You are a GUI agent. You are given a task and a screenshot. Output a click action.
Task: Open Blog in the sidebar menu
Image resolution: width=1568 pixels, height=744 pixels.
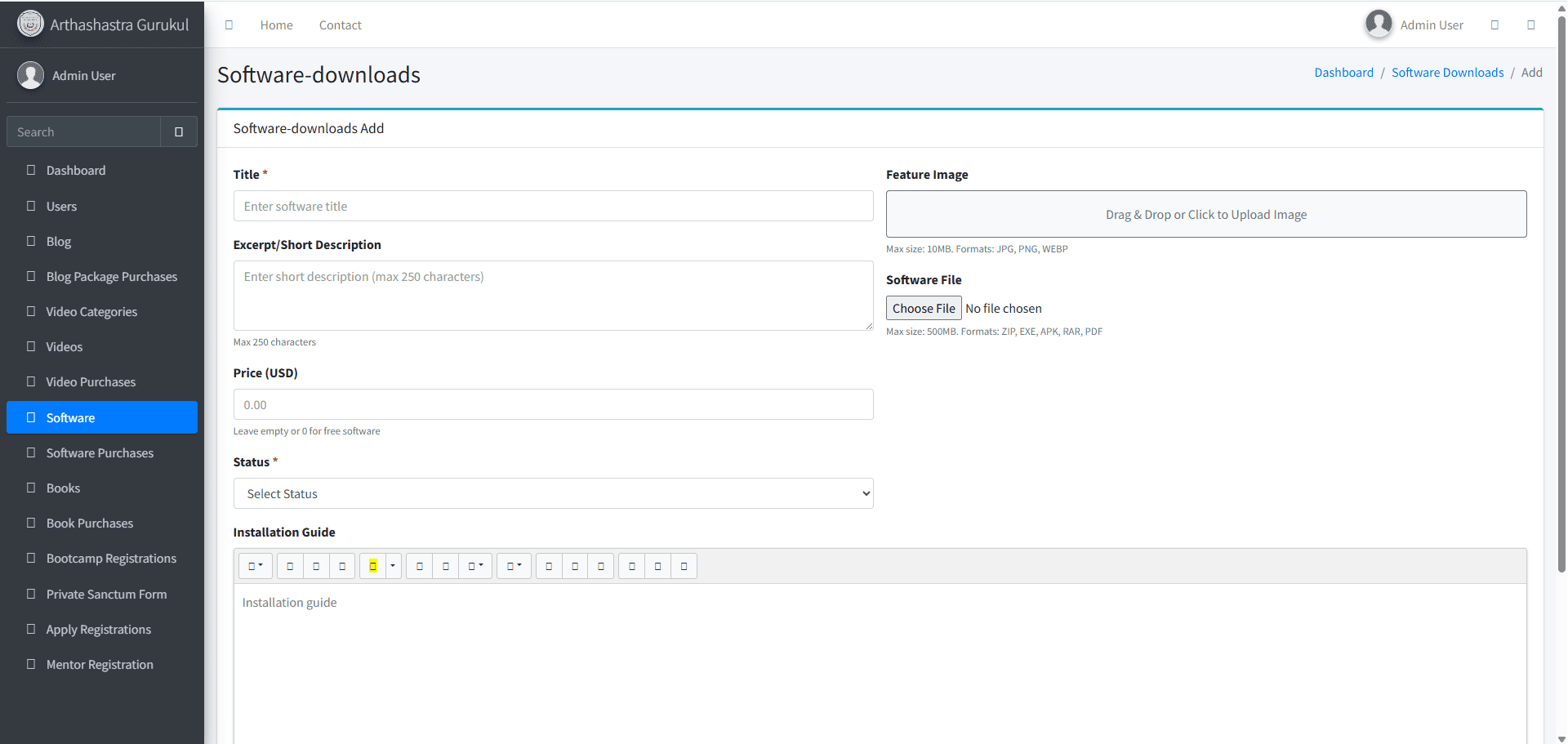102,241
